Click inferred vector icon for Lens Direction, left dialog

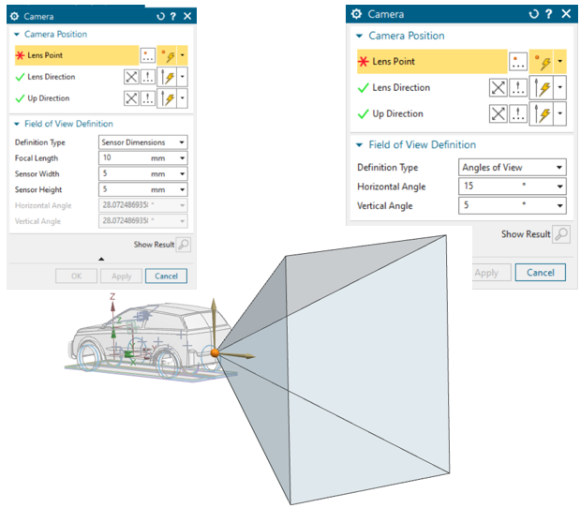[x=167, y=77]
